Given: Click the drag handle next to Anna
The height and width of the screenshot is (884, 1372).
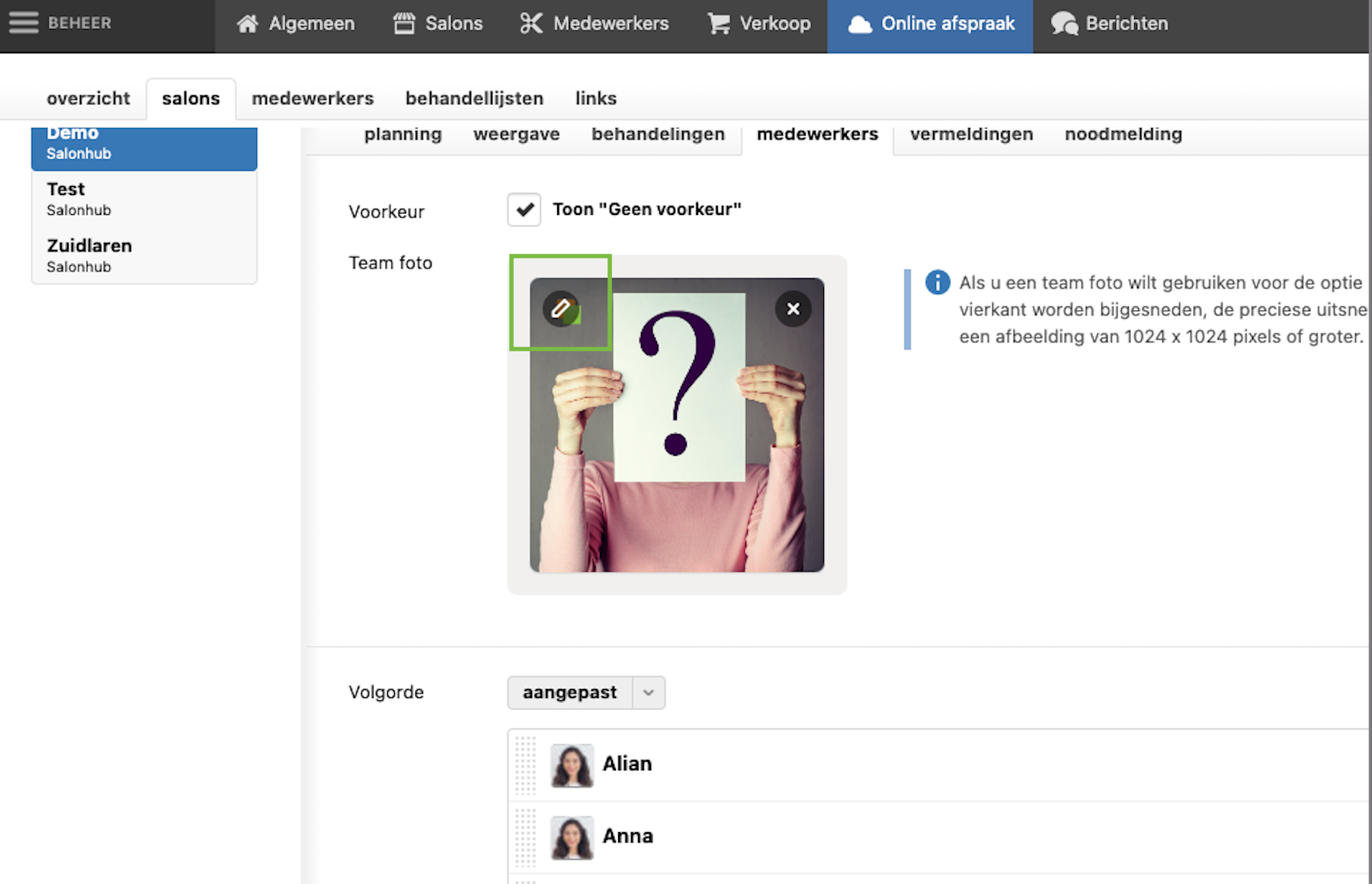Looking at the screenshot, I should click(525, 837).
